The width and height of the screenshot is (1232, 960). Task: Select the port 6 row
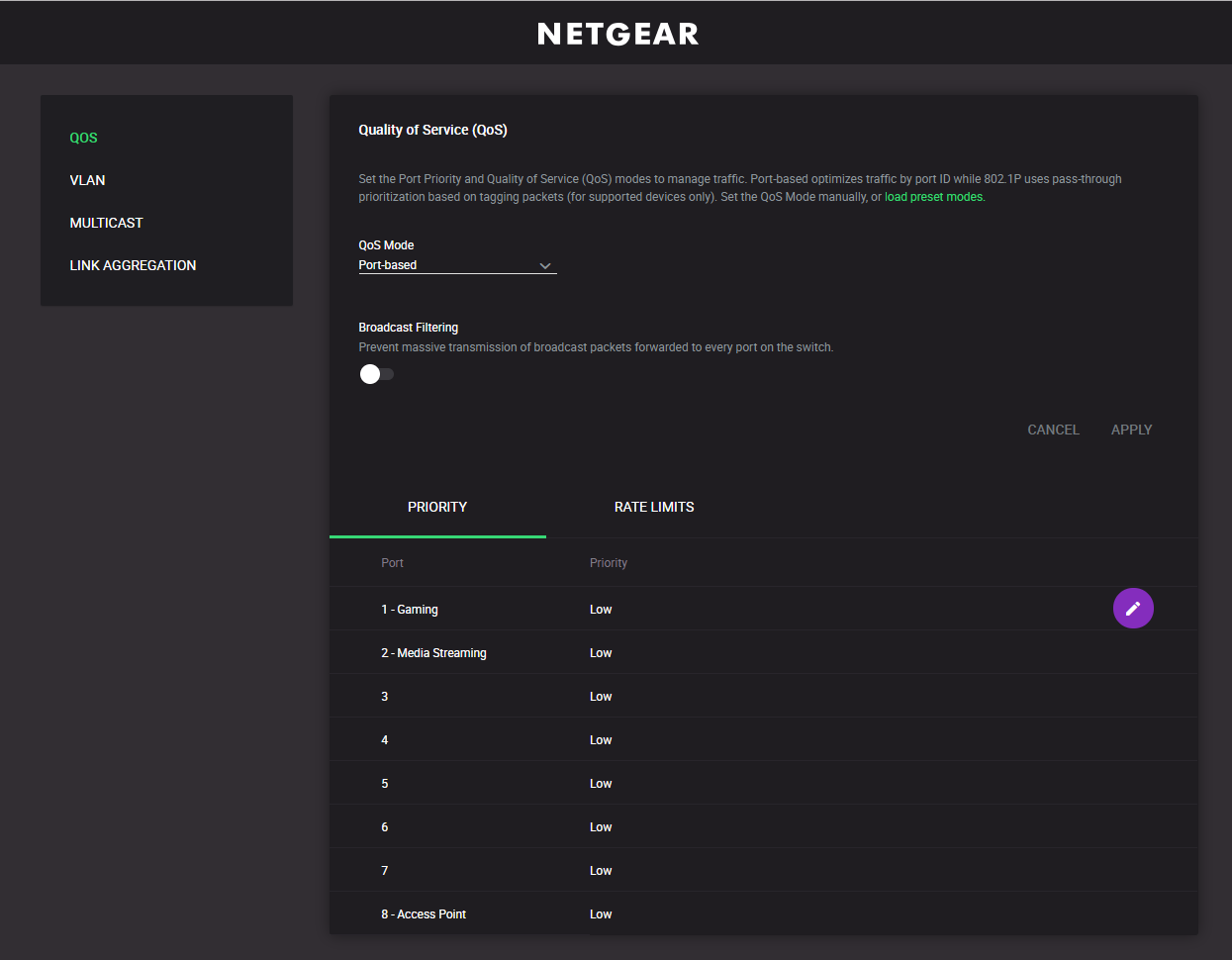763,826
